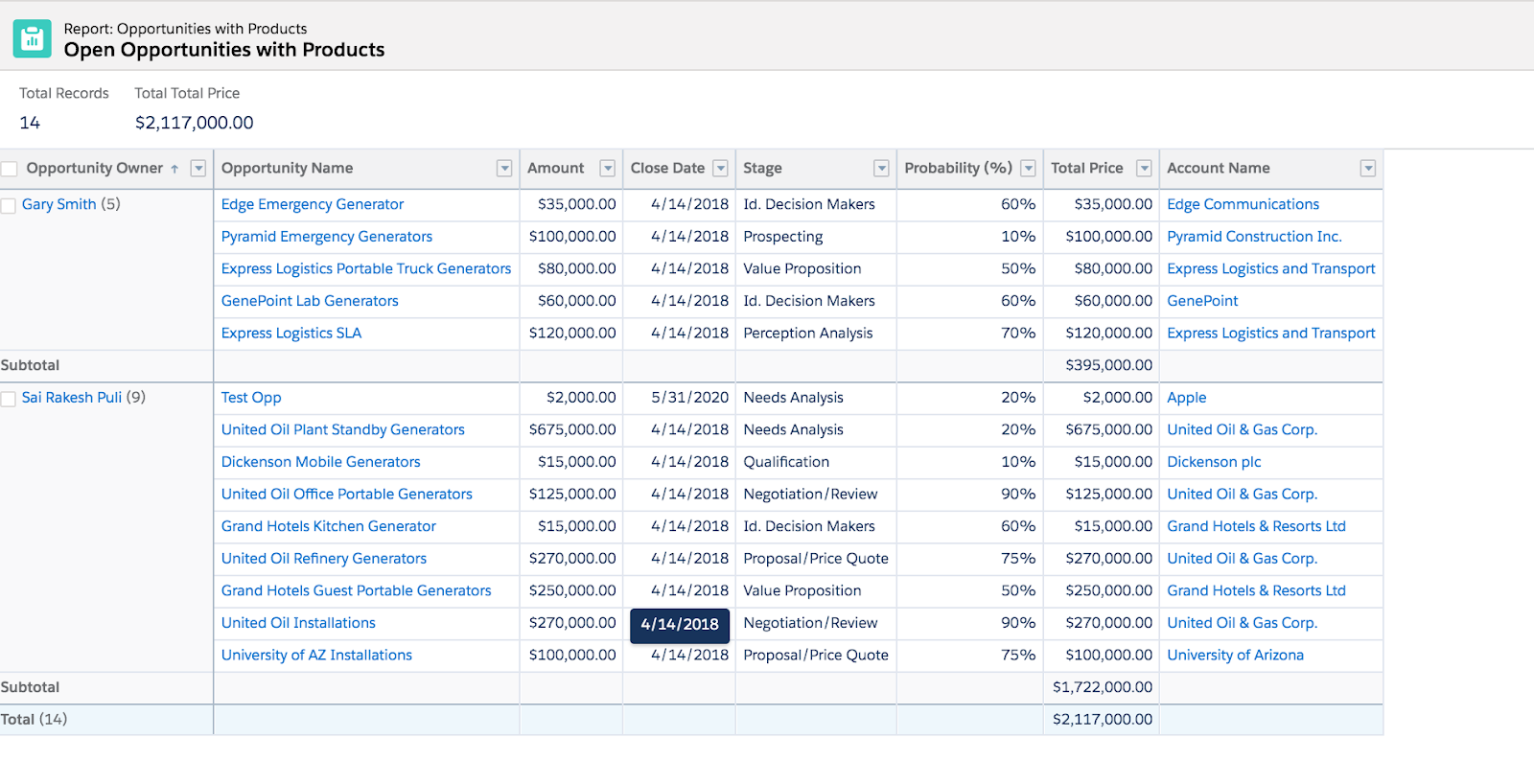Screen dimensions: 1534x784
Task: Open United Oil Refinery Generators opportunity
Action: click(324, 558)
